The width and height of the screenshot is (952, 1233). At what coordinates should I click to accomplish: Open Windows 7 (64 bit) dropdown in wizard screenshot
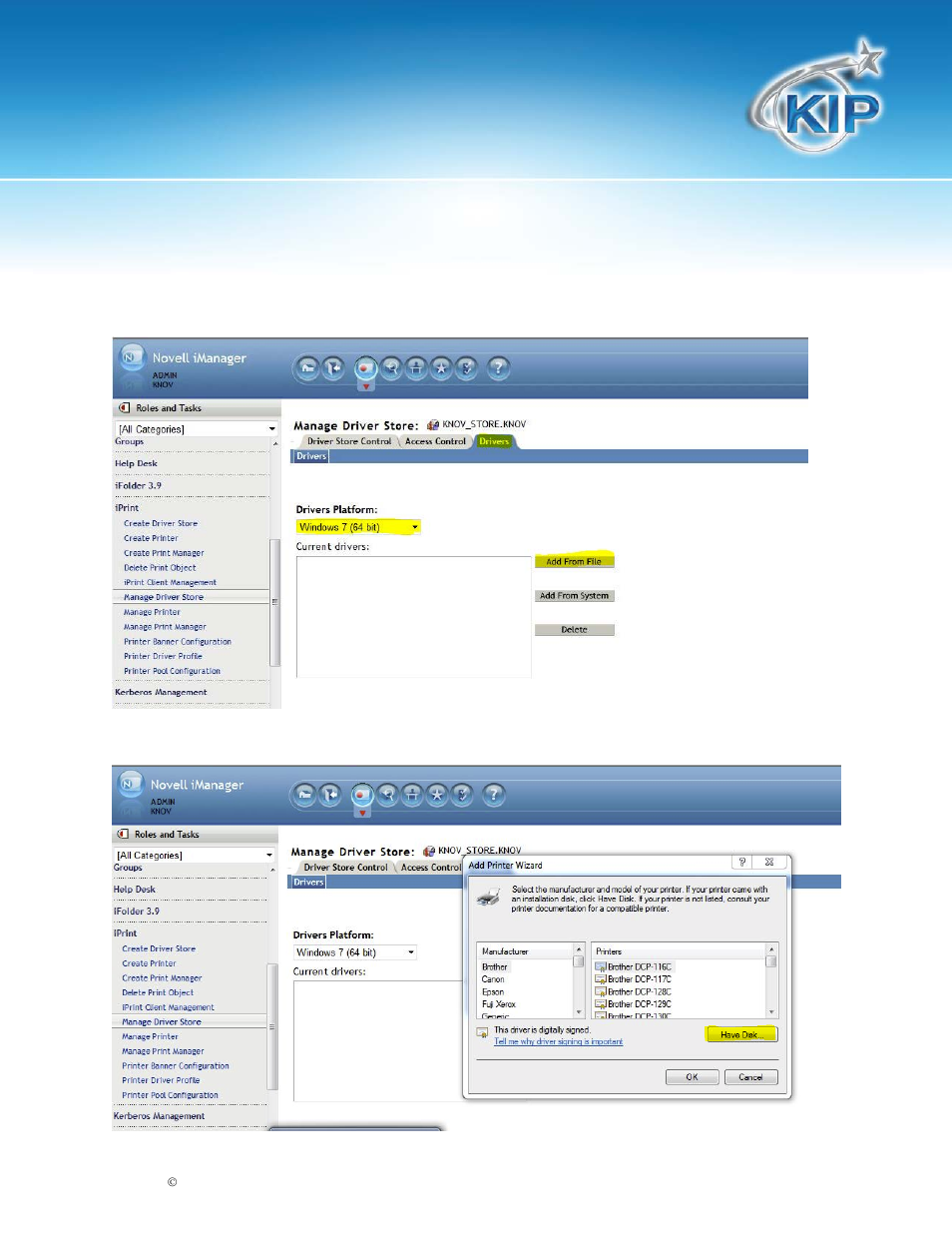[x=354, y=952]
